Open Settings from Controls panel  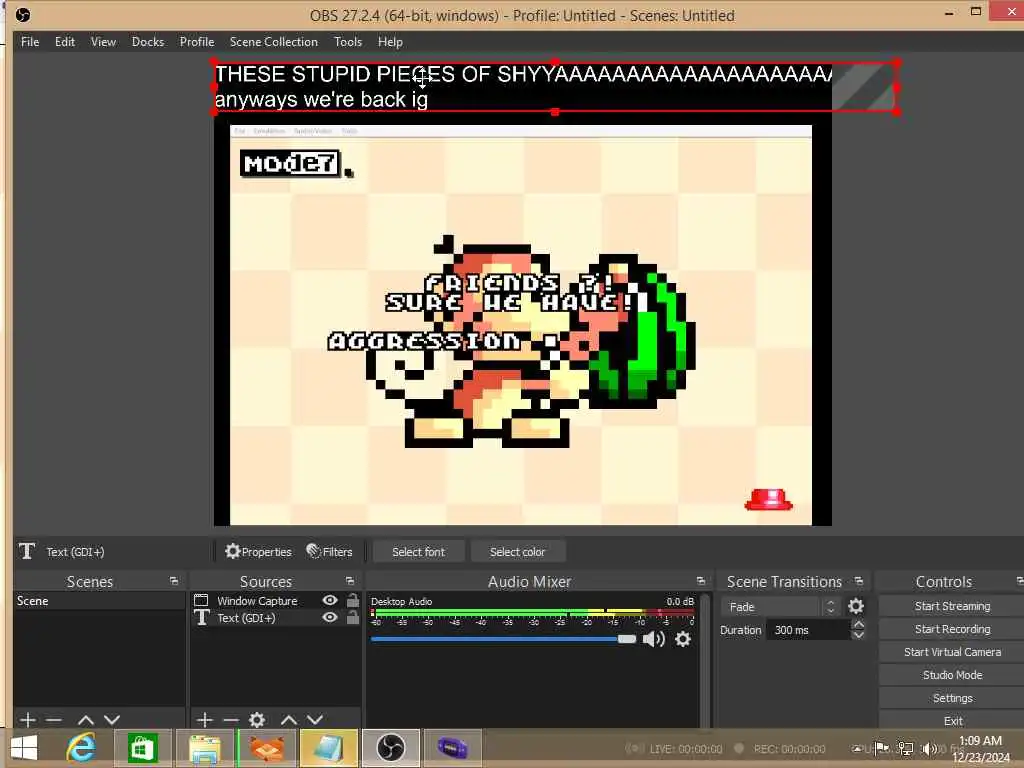[952, 698]
